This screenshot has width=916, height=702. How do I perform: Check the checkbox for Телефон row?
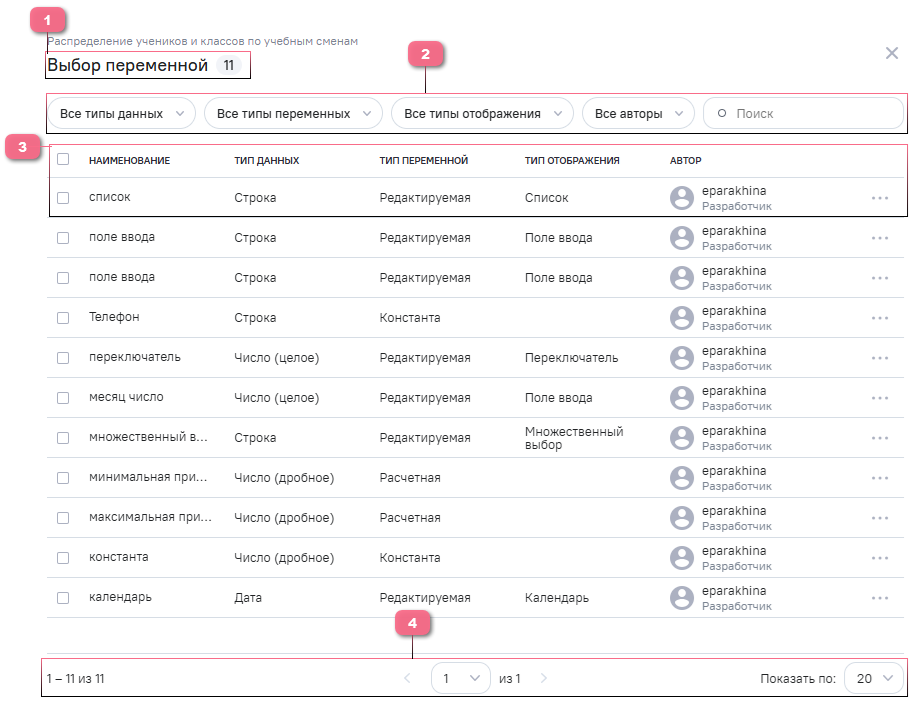(63, 318)
